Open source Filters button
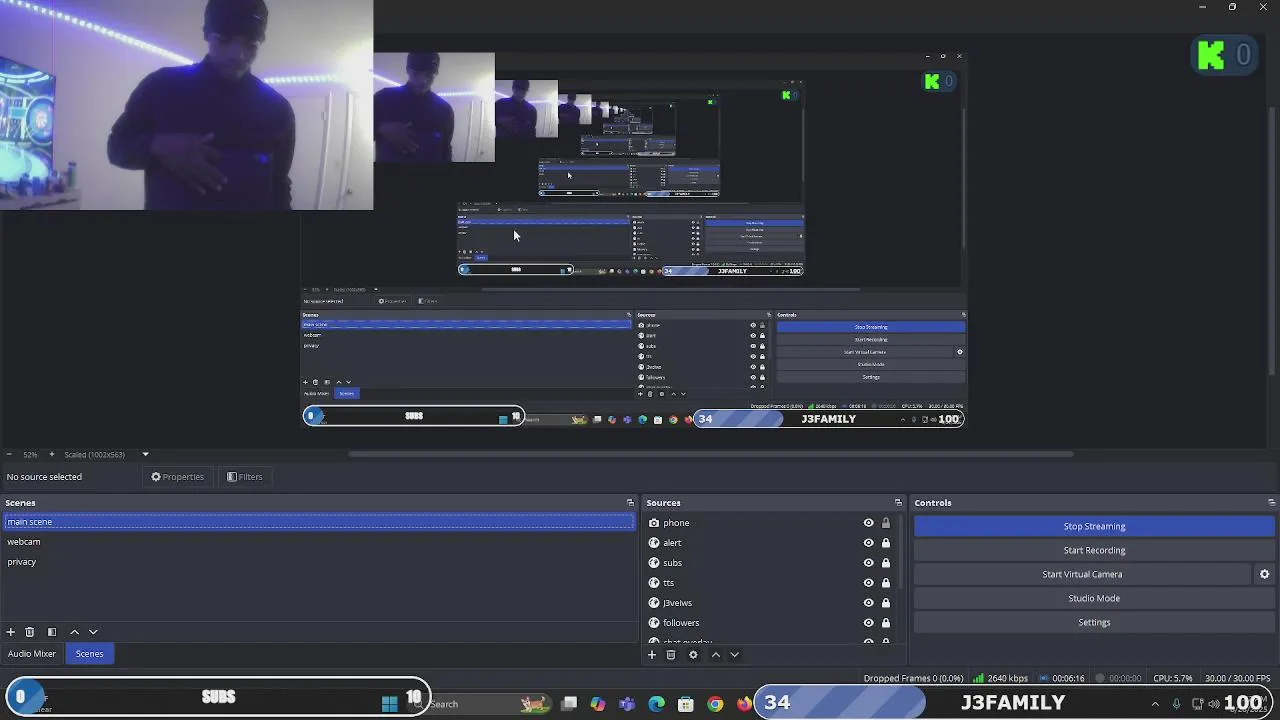Viewport: 1280px width, 720px height. click(245, 477)
